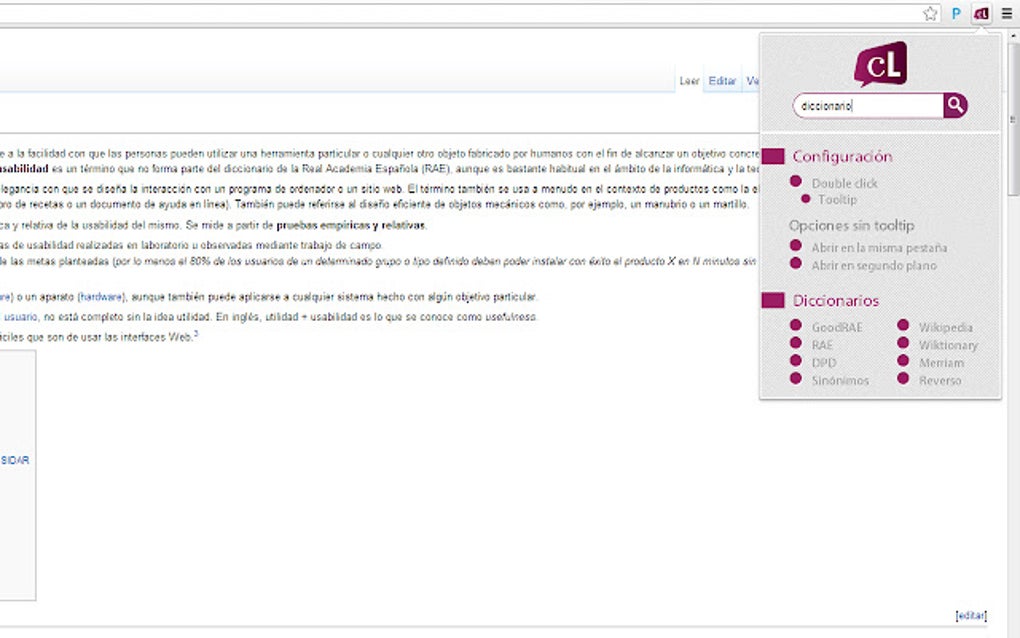
Task: Click into the diccionario search field
Action: (868, 105)
